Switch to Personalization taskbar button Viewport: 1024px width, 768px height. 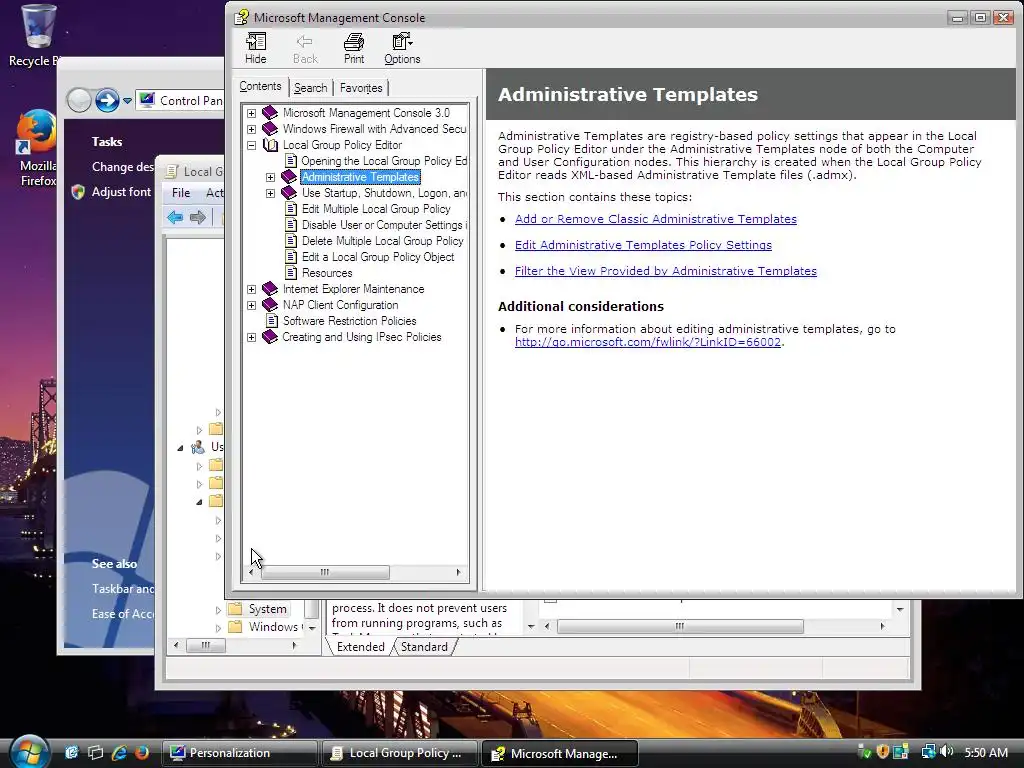pyautogui.click(x=239, y=753)
